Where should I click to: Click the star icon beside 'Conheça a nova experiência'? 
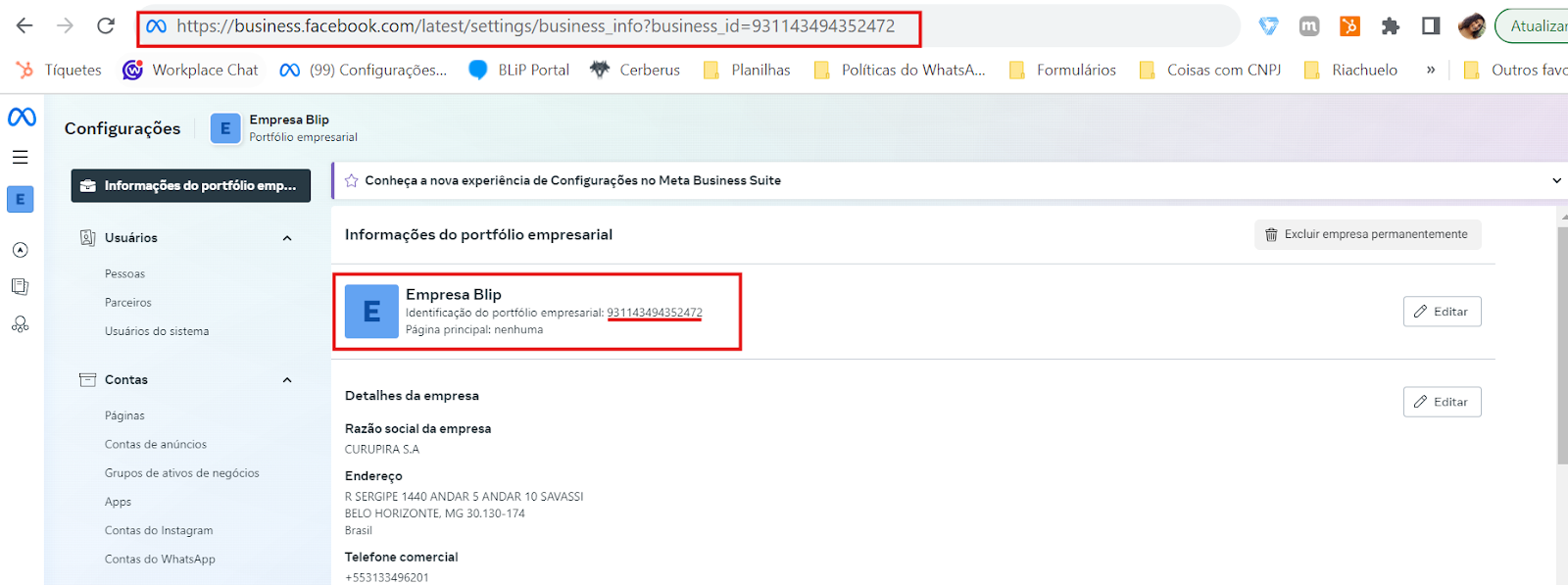coord(351,180)
